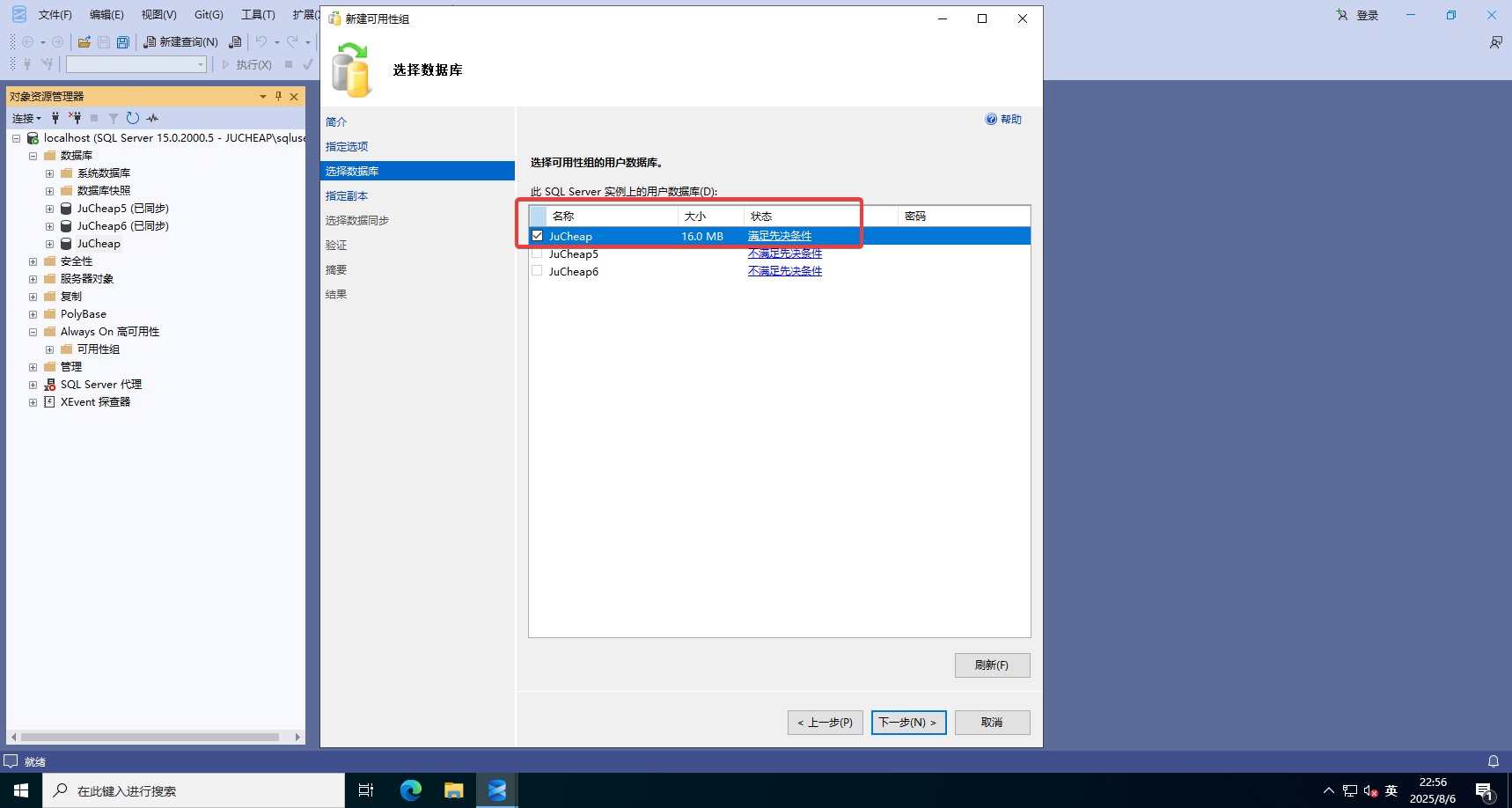The height and width of the screenshot is (808, 1512).
Task: Expand 数据库快照 node
Action: click(49, 191)
